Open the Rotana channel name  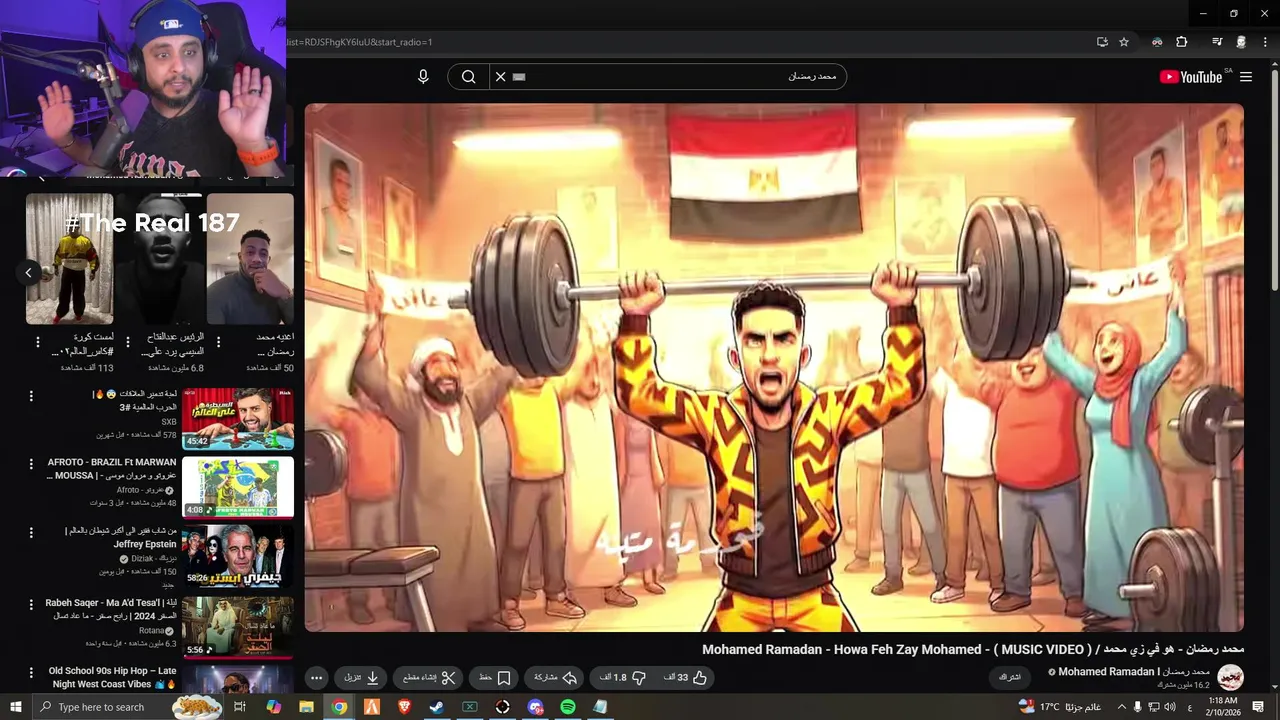[153, 631]
